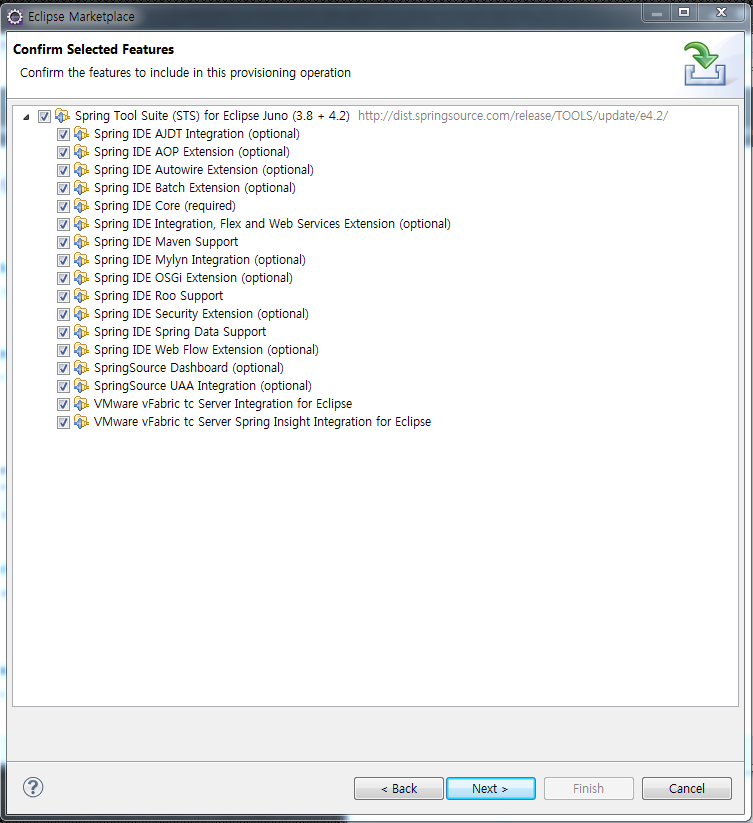Toggle Spring IDE AOP Extension checkbox
Image resolution: width=753 pixels, height=823 pixels.
pyautogui.click(x=63, y=152)
